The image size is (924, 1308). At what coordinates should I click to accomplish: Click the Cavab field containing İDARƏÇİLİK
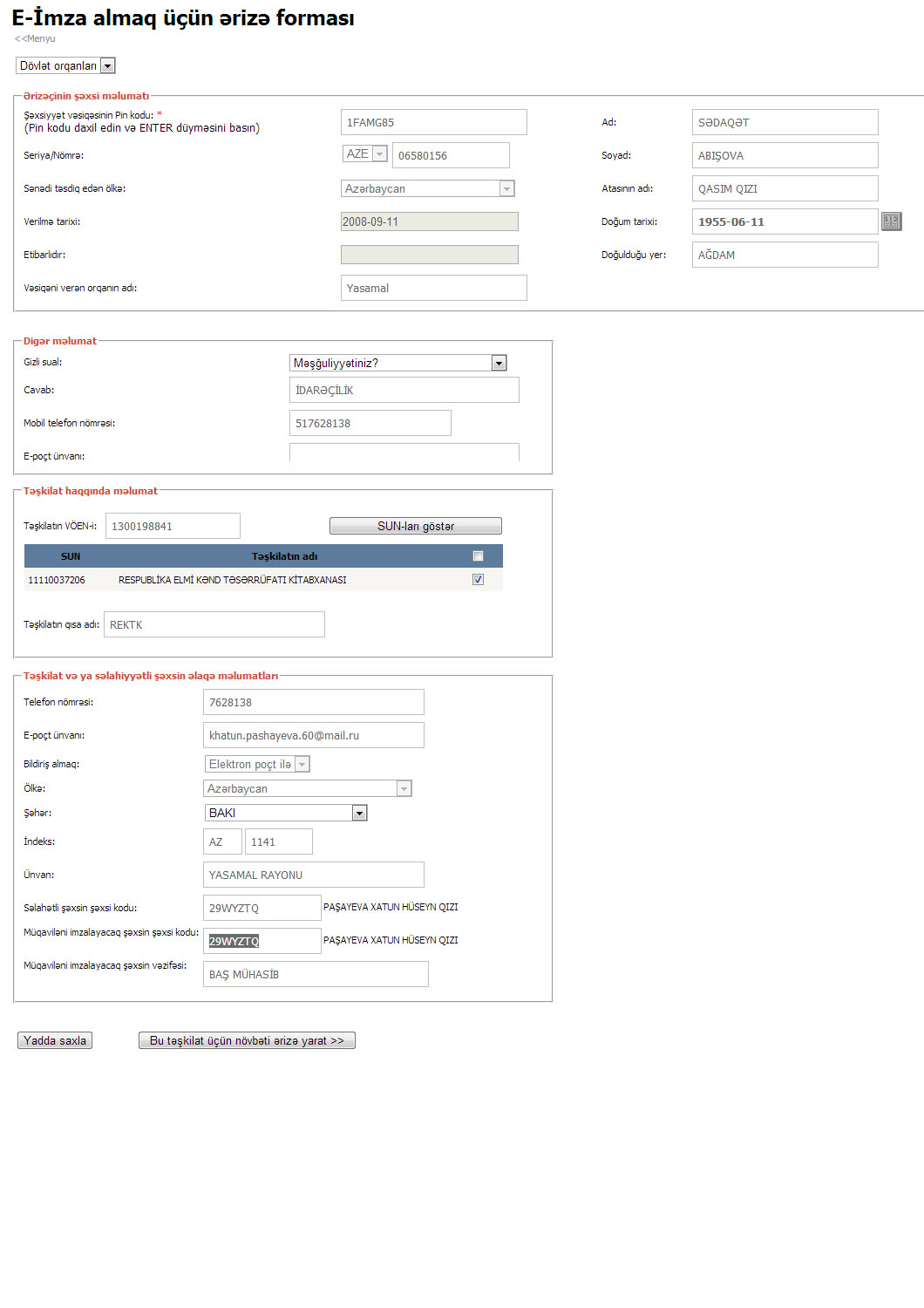pos(404,390)
